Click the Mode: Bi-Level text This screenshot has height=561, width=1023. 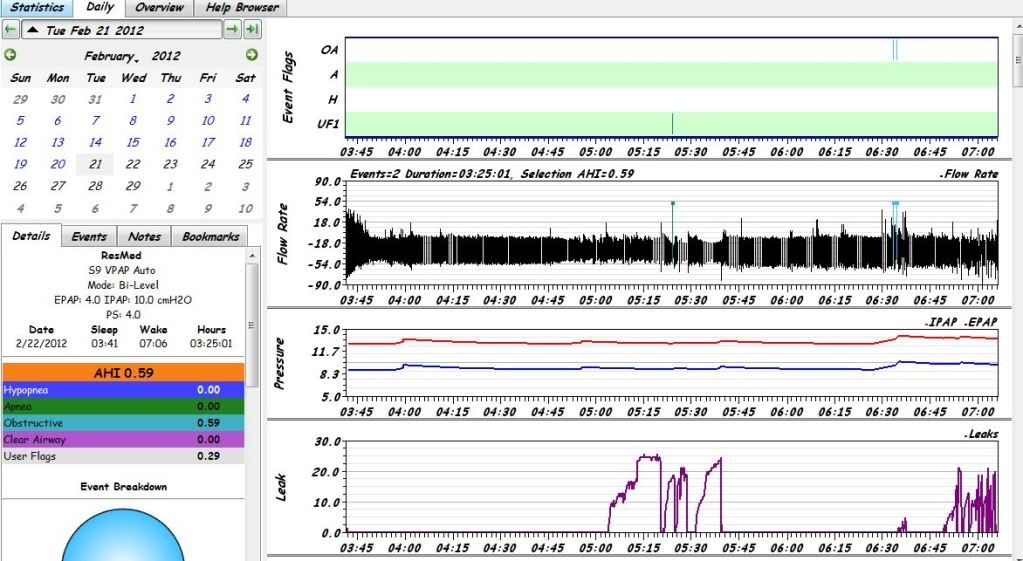pyautogui.click(x=123, y=285)
